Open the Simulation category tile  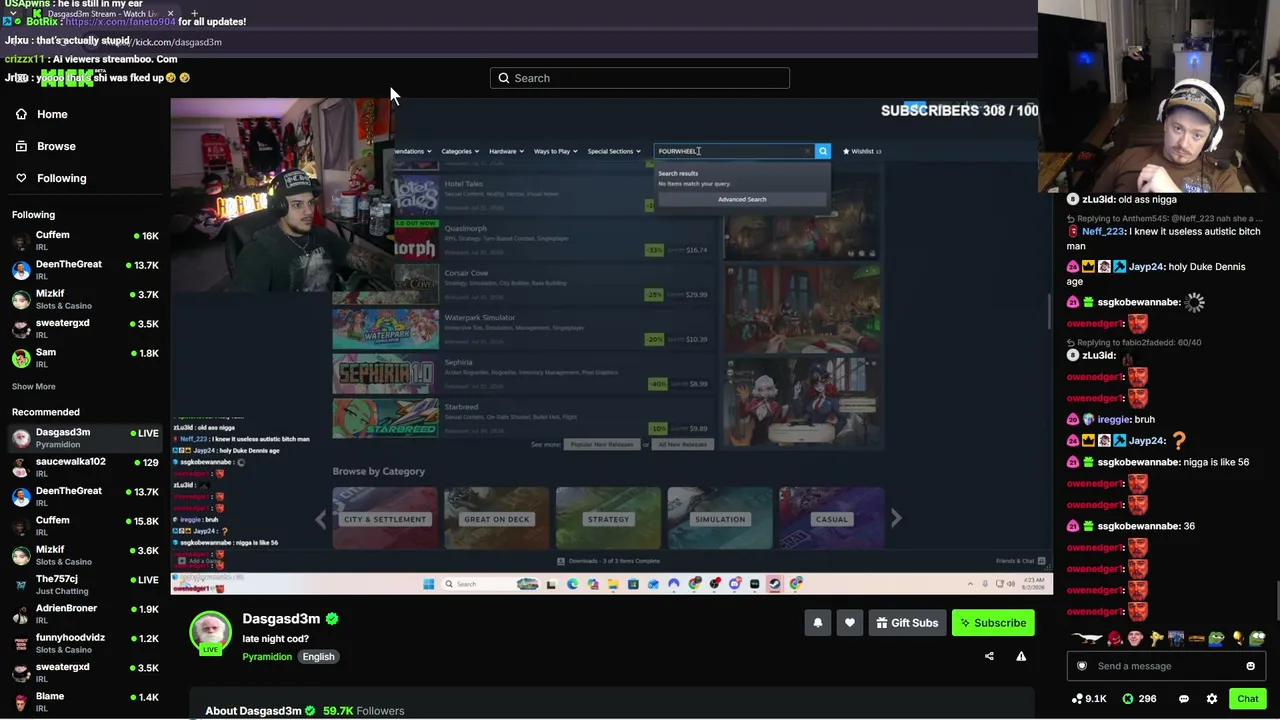click(720, 519)
